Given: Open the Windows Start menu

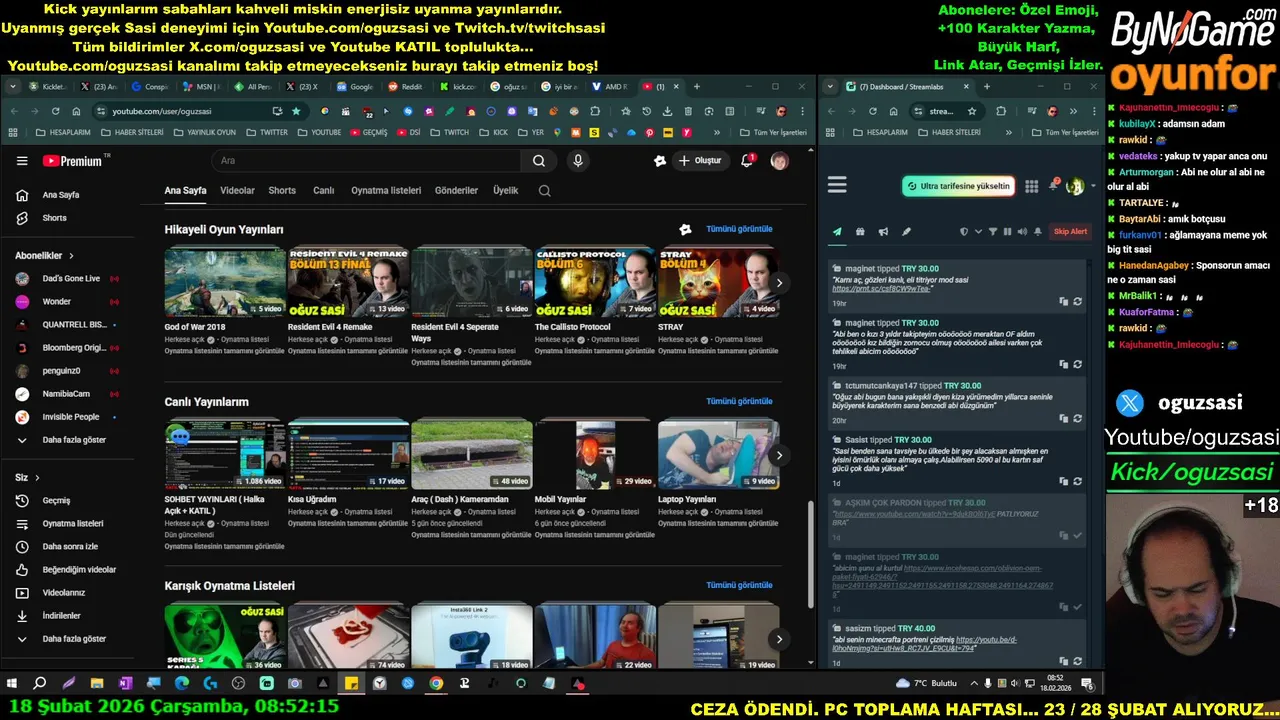Looking at the screenshot, I should (12, 684).
